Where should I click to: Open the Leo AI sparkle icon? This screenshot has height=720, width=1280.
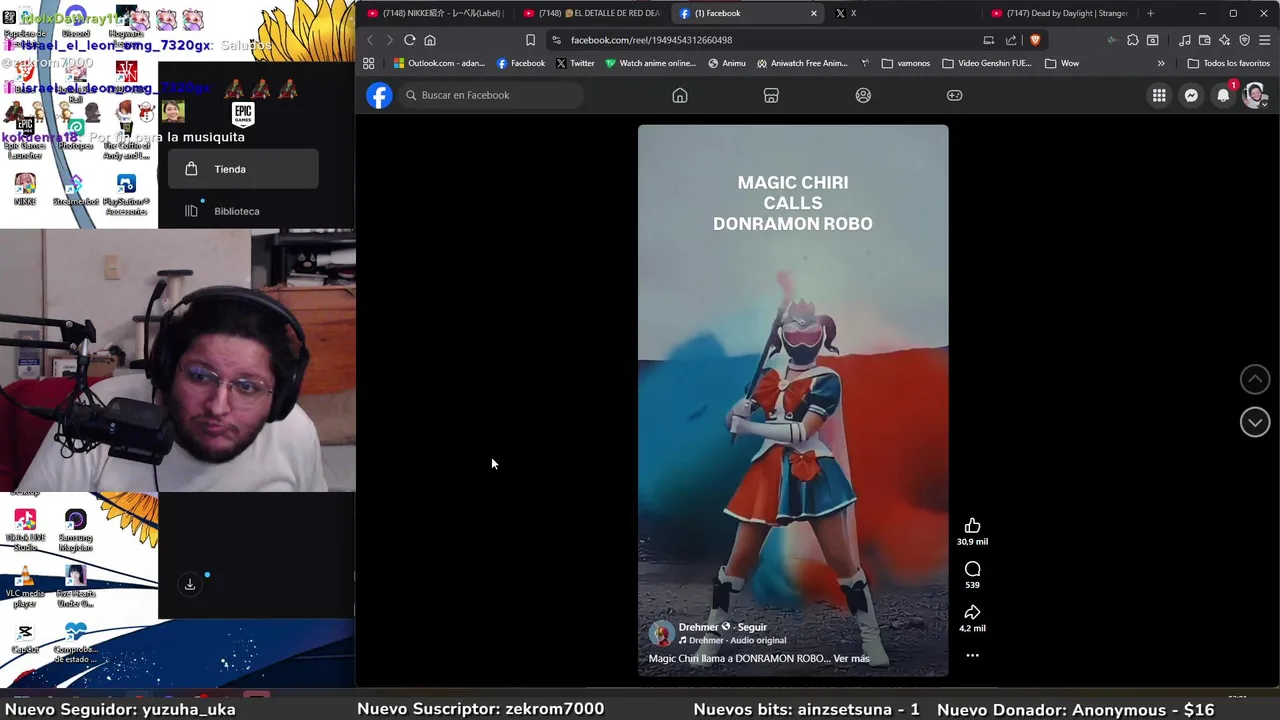click(1225, 40)
